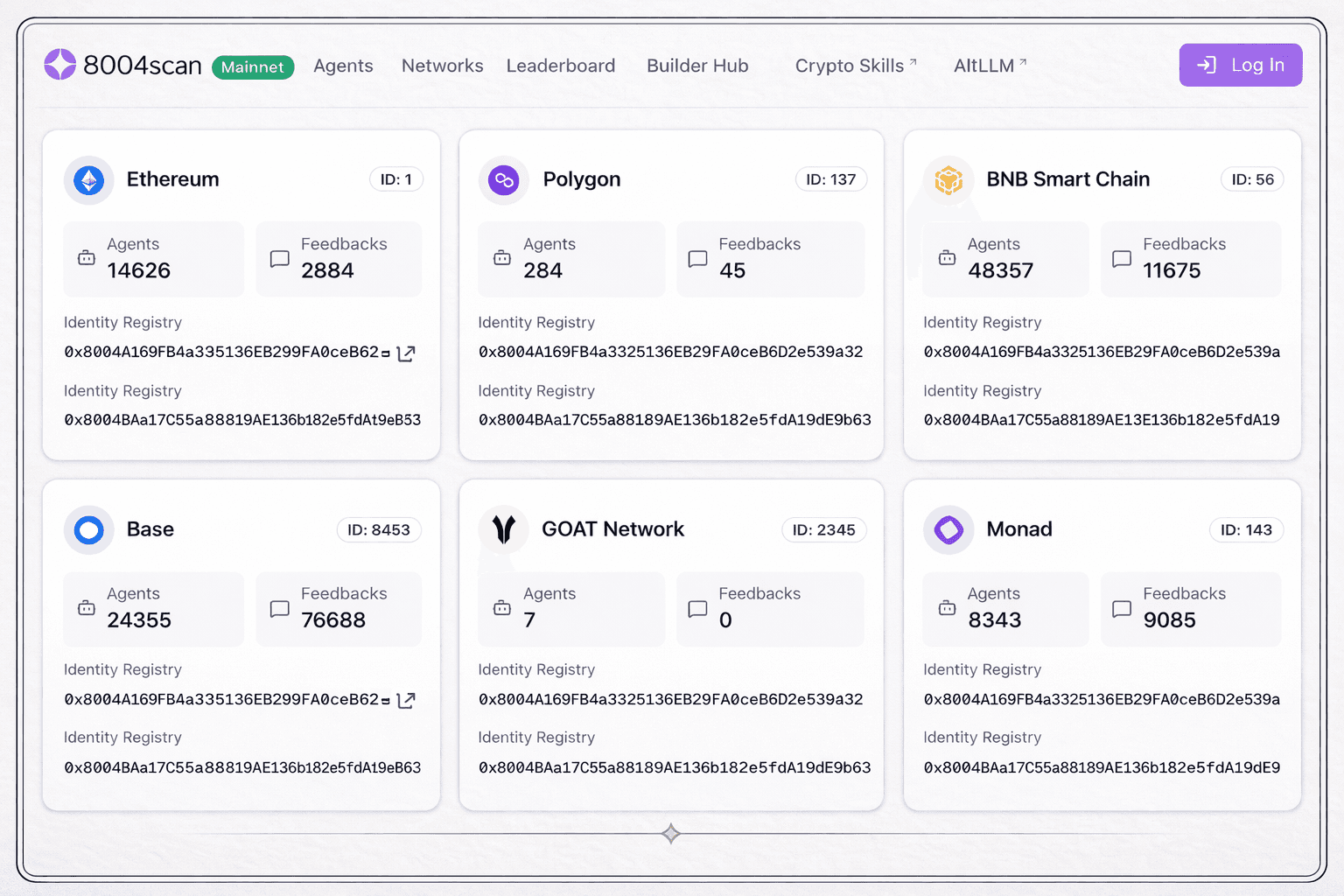Click the BNB Smart Chain ID: 56 badge

coord(1253,179)
